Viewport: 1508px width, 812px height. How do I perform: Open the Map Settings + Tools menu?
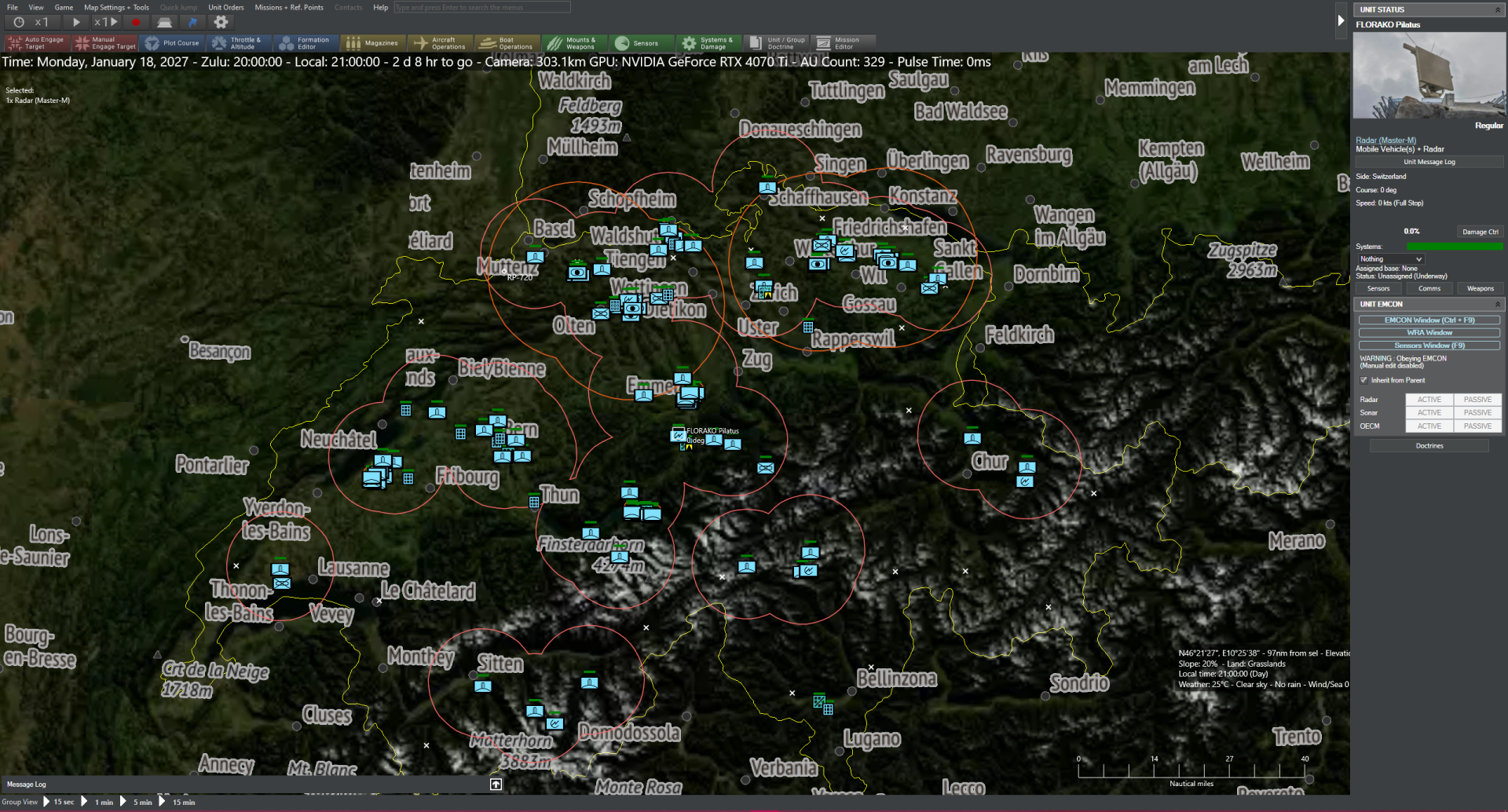[x=116, y=8]
